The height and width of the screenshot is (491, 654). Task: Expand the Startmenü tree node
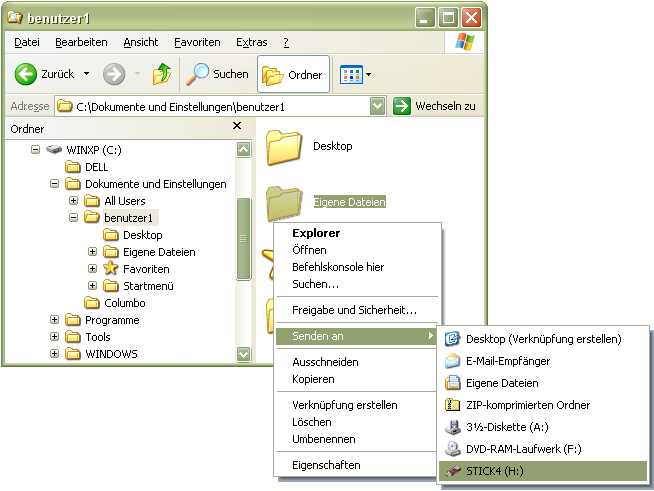93,286
